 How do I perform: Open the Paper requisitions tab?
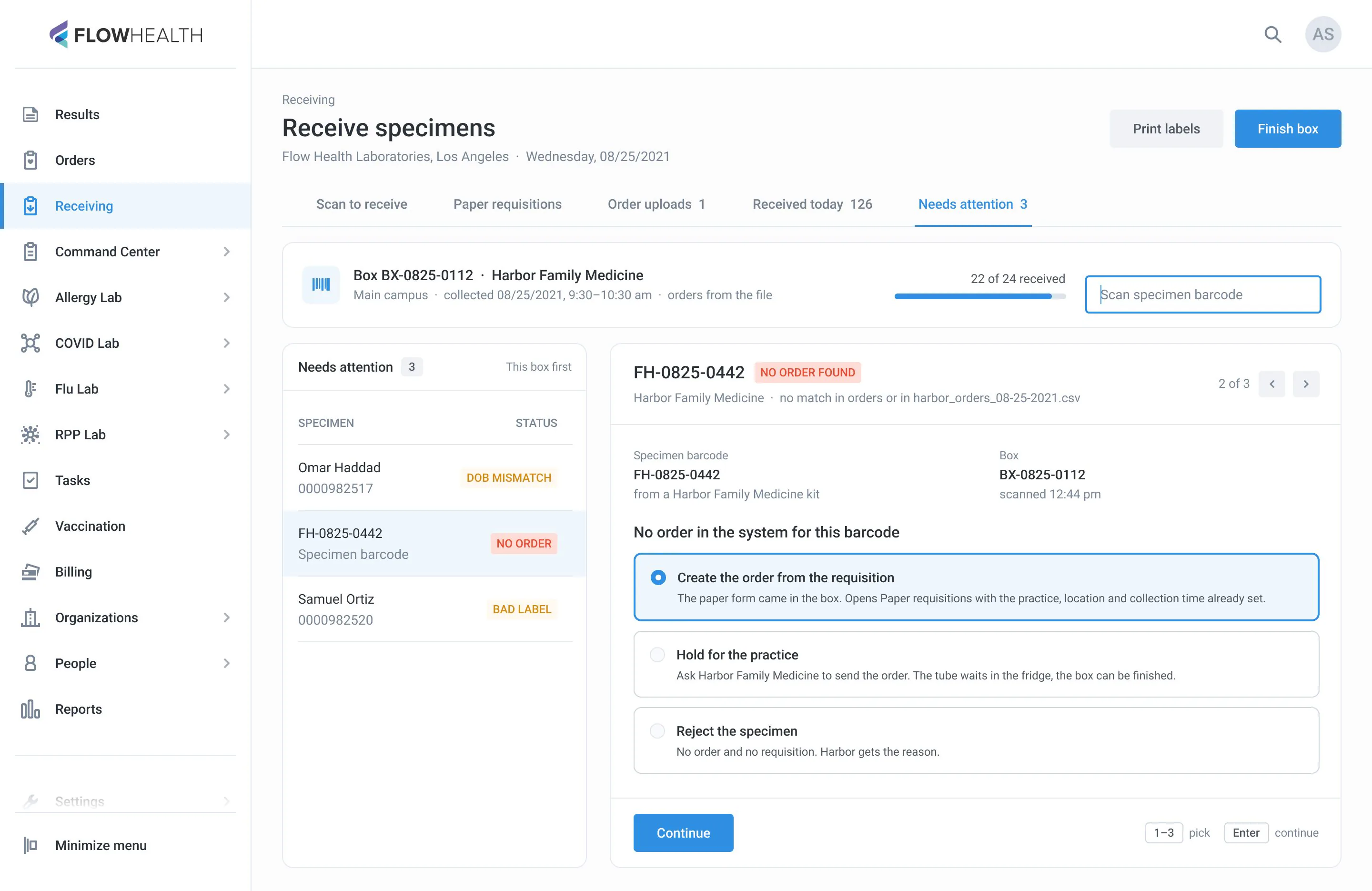click(x=507, y=204)
